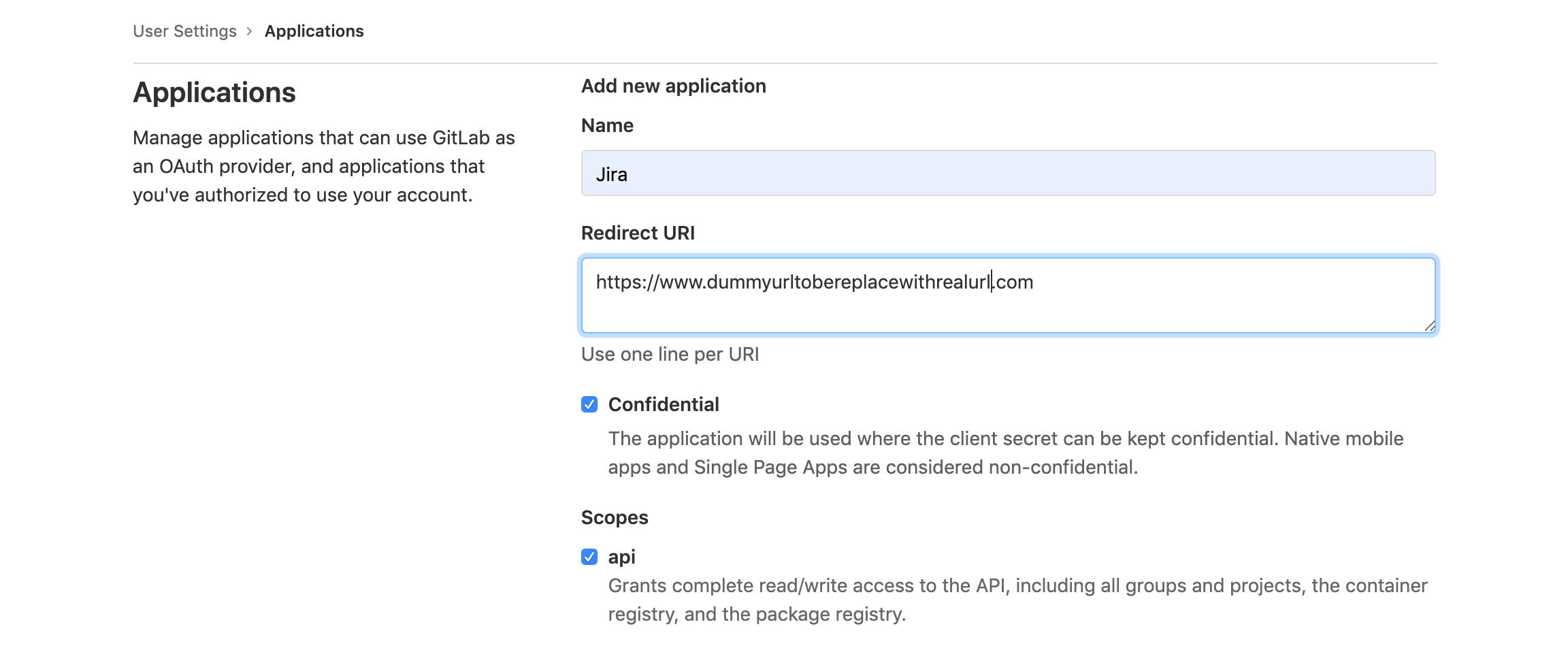This screenshot has height=650, width=1568.
Task: Click the api scope description text
Action: click(x=1017, y=600)
